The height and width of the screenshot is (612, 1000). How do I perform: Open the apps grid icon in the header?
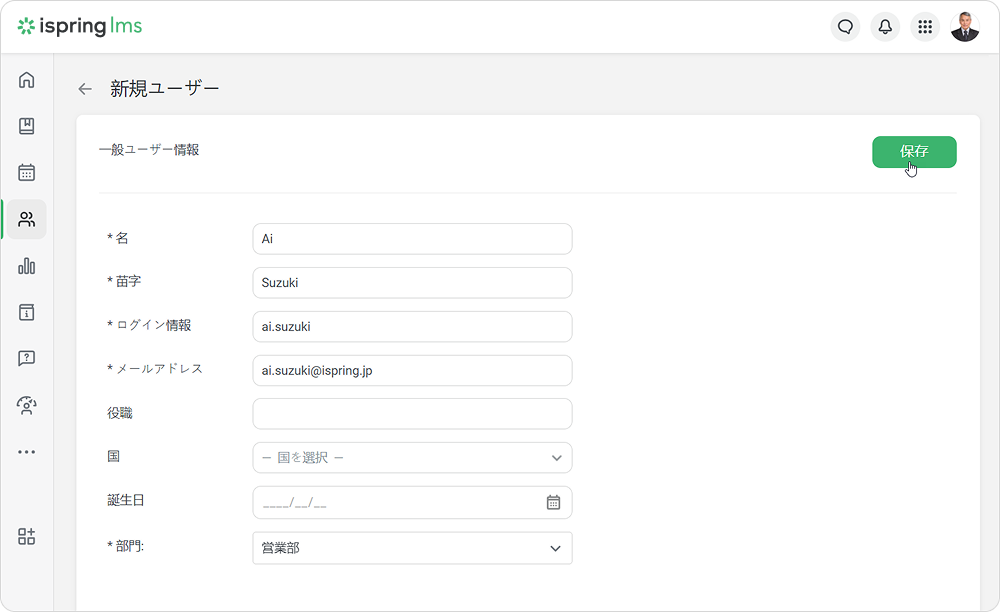925,27
